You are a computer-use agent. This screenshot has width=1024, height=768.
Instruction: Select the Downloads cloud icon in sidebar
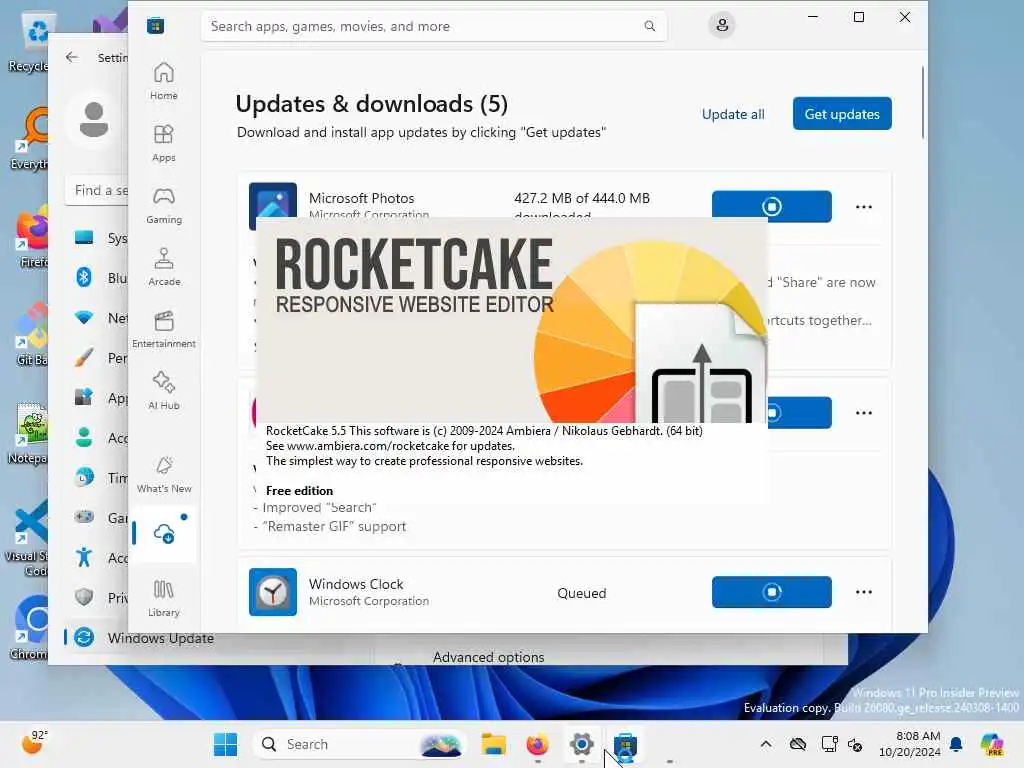(x=163, y=534)
